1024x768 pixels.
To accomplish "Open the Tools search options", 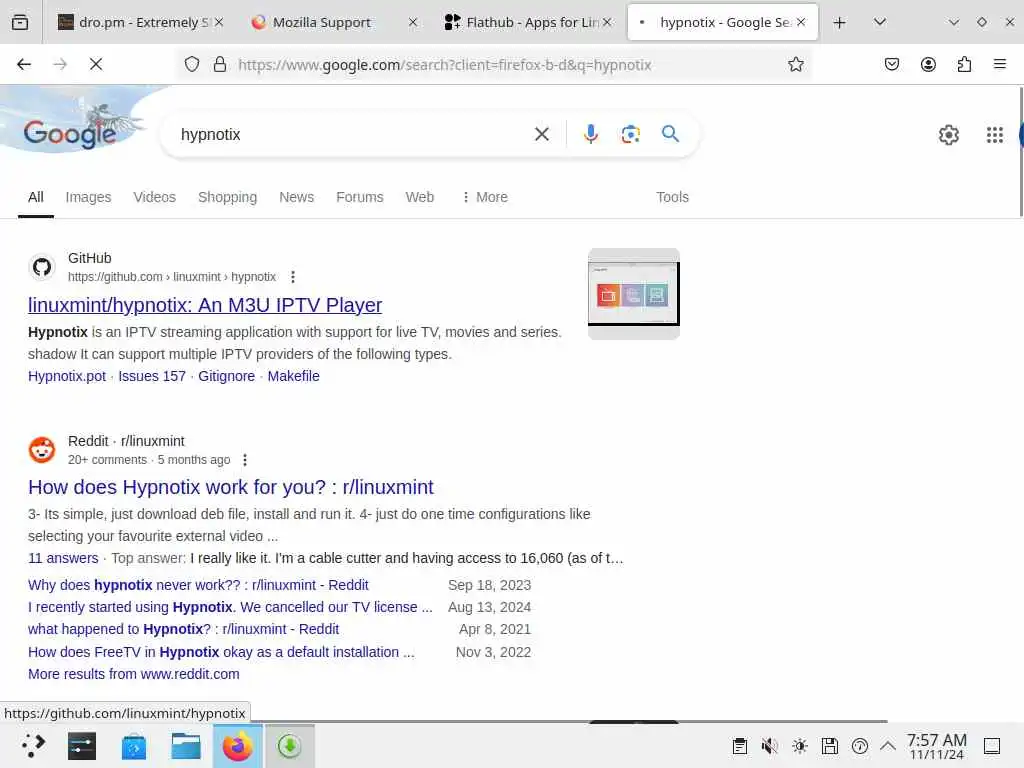I will (672, 197).
